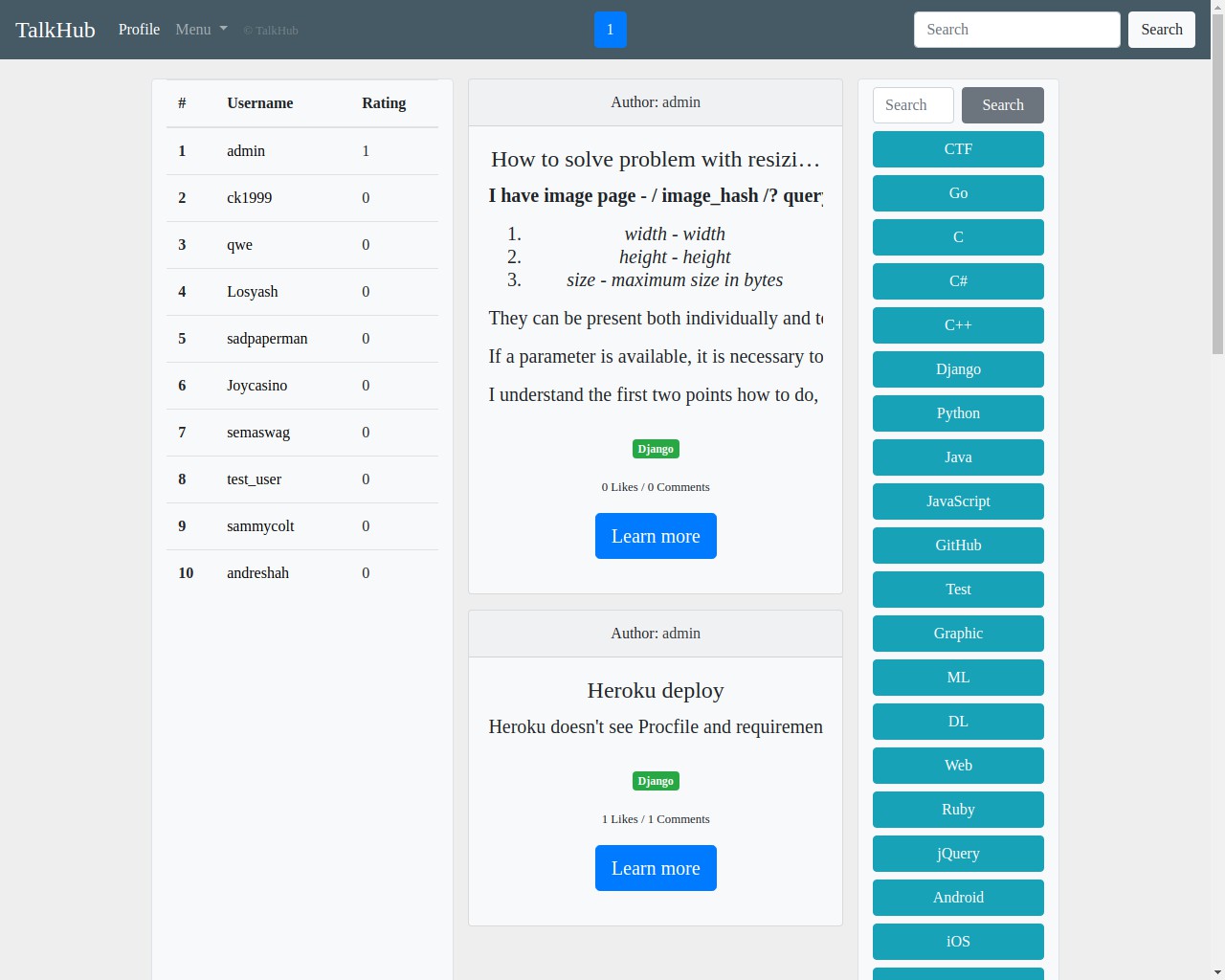Viewport: 1225px width, 980px height.
Task: Click the scrollbar down arrow
Action: [x=1217, y=972]
